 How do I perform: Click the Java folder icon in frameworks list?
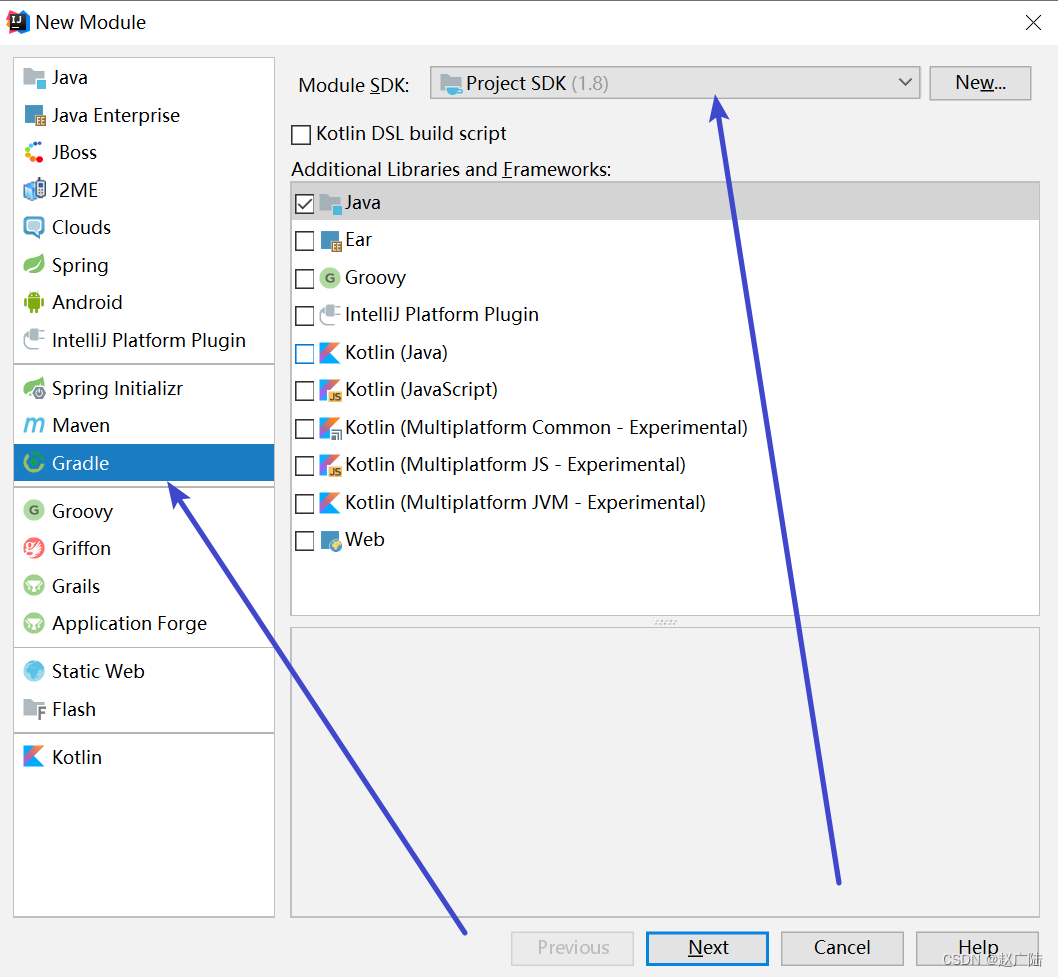(331, 204)
